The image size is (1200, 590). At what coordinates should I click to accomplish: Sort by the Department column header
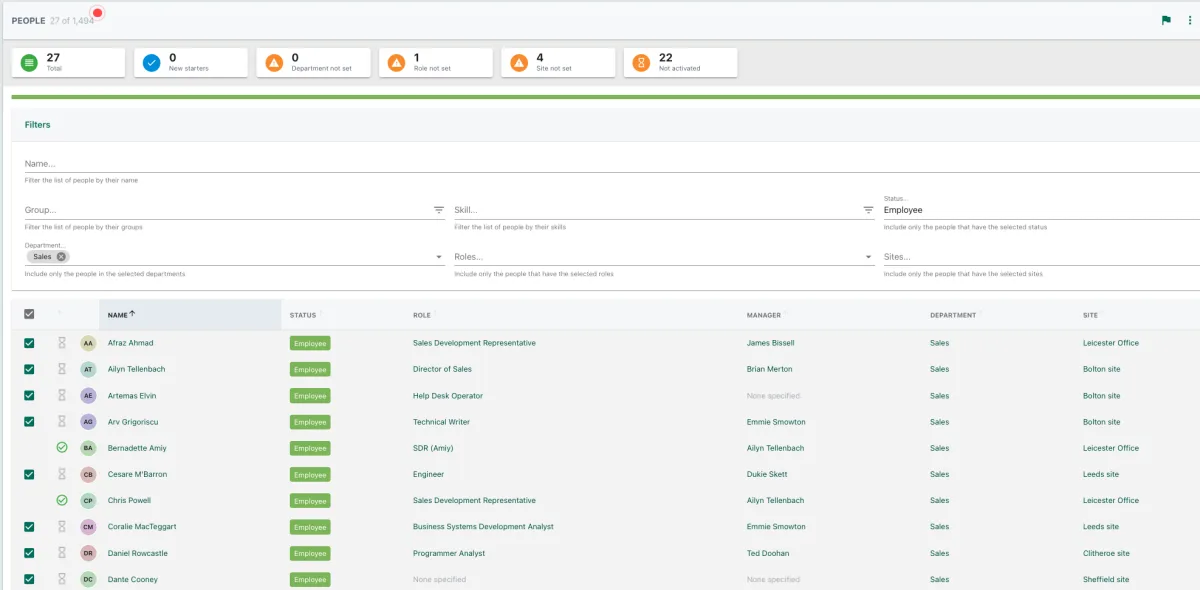[x=953, y=315]
